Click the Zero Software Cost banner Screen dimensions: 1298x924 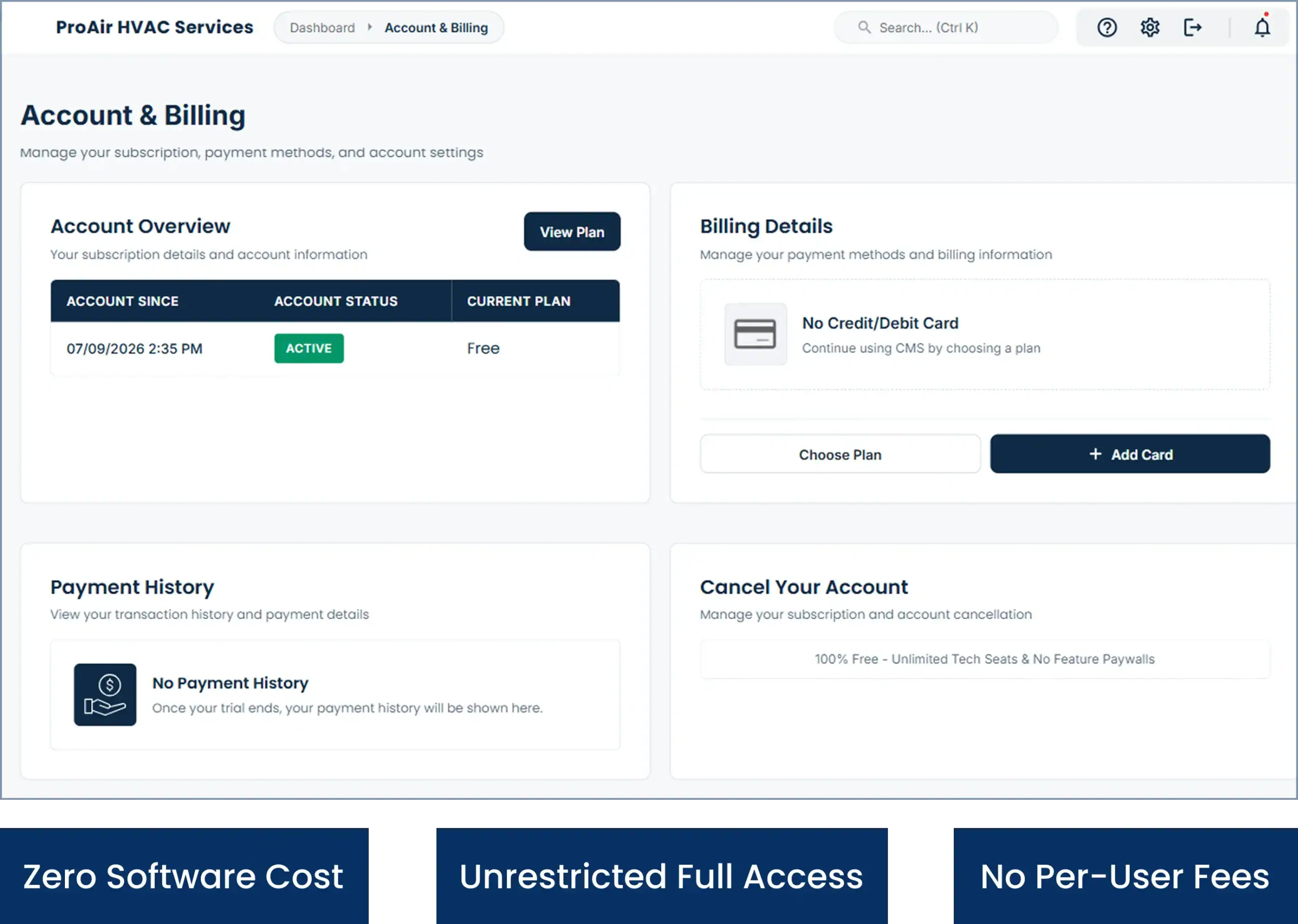click(184, 876)
